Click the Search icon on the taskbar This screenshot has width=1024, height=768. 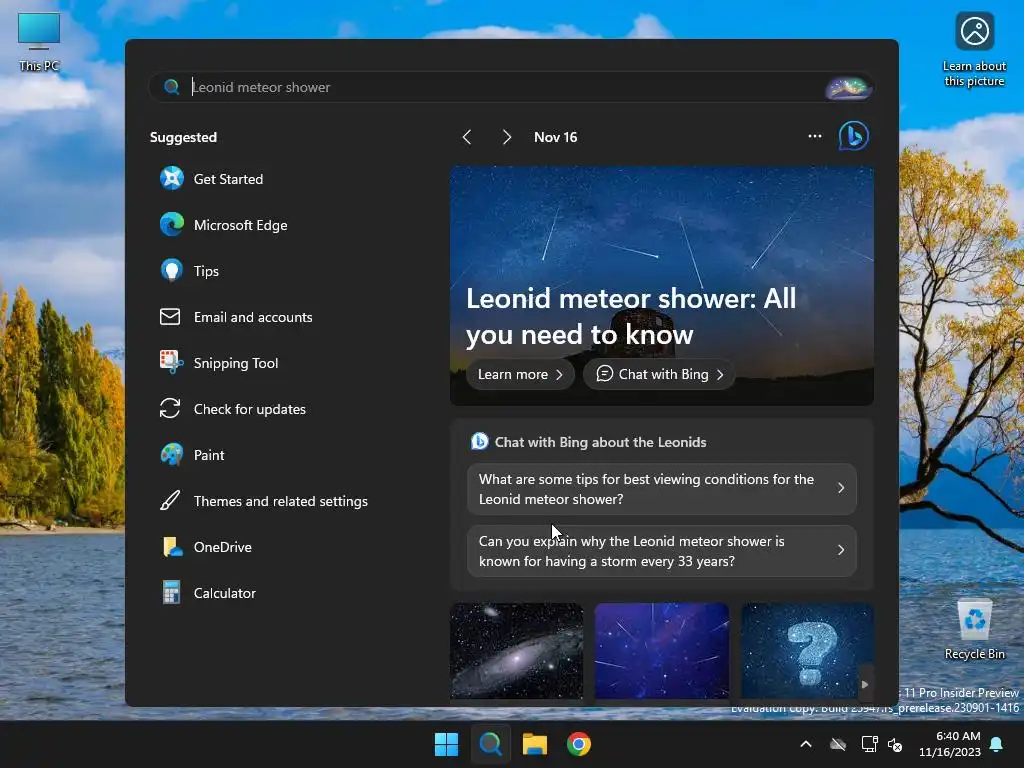coord(490,744)
